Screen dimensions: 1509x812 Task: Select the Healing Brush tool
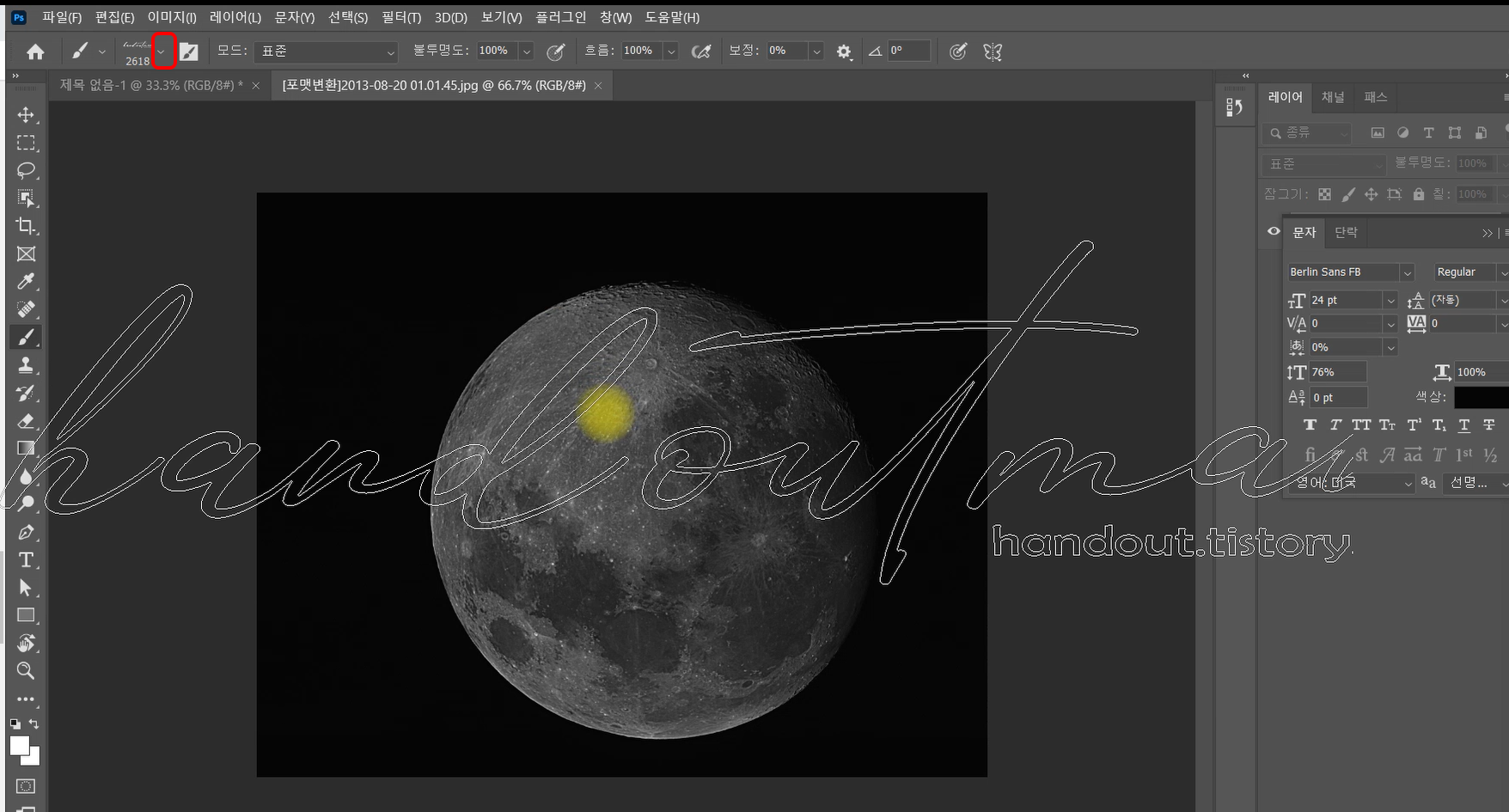point(26,309)
